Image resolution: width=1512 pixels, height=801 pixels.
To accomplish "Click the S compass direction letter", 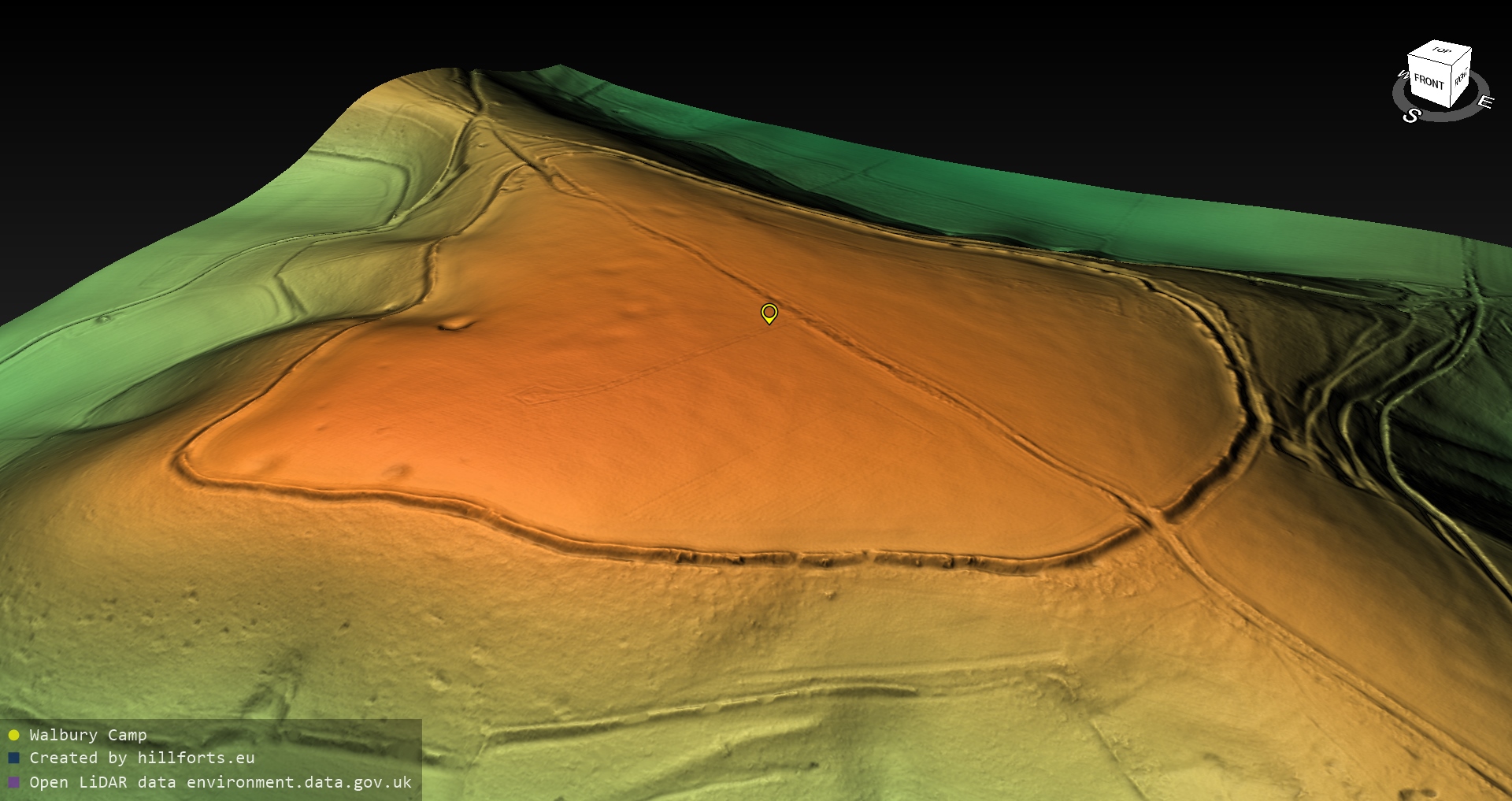I will click(1411, 116).
